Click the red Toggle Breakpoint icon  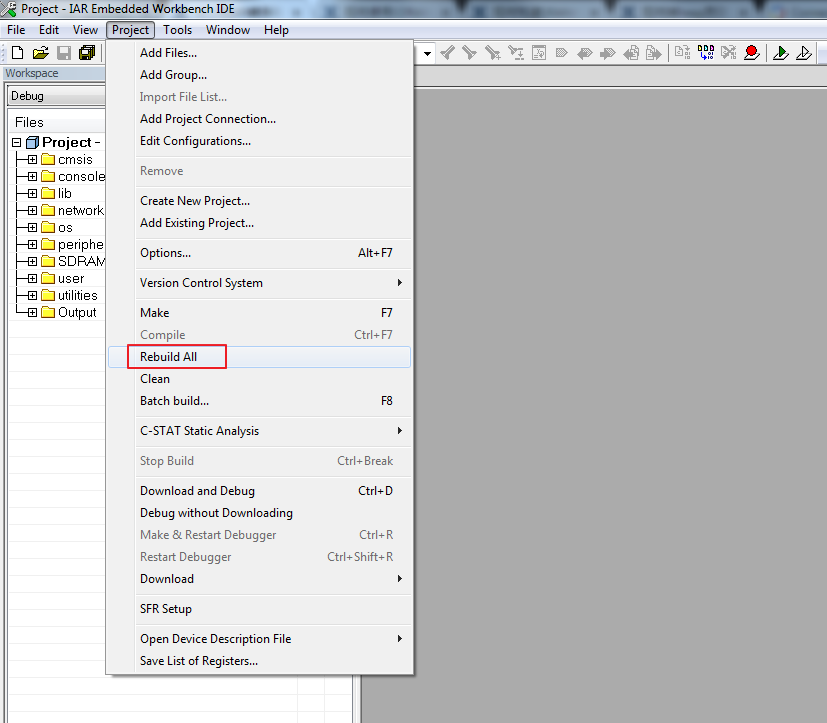click(x=752, y=53)
